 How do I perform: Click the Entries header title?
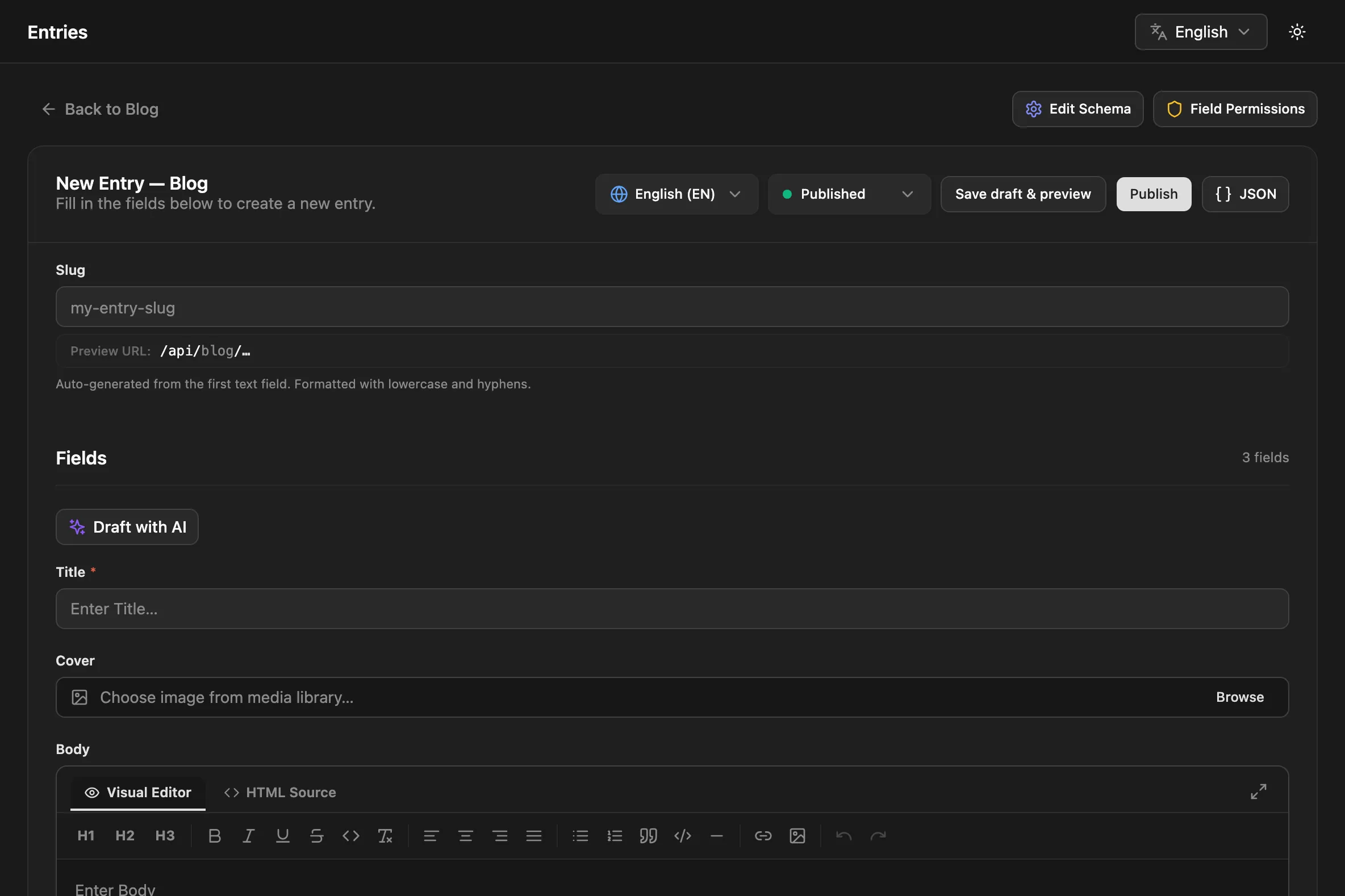pyautogui.click(x=58, y=32)
